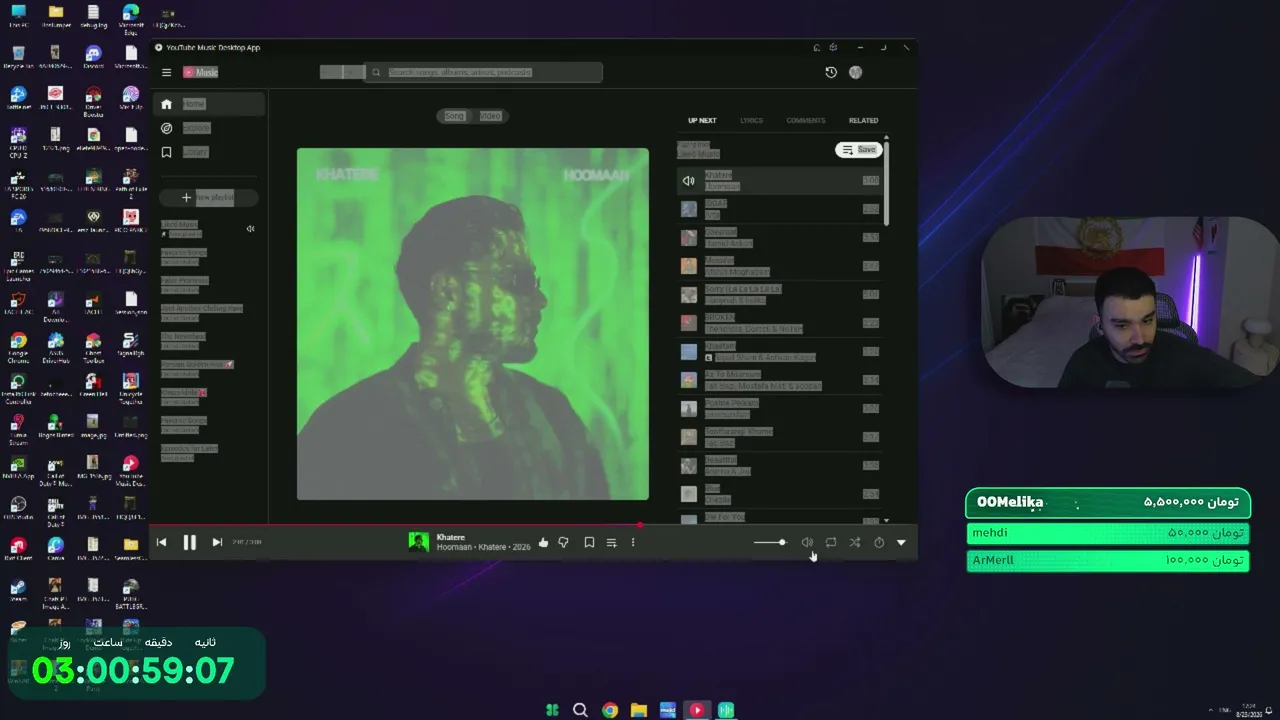Play the queue song "Sorry (La La La La La)"
This screenshot has width=1280, height=720.
coord(780,295)
